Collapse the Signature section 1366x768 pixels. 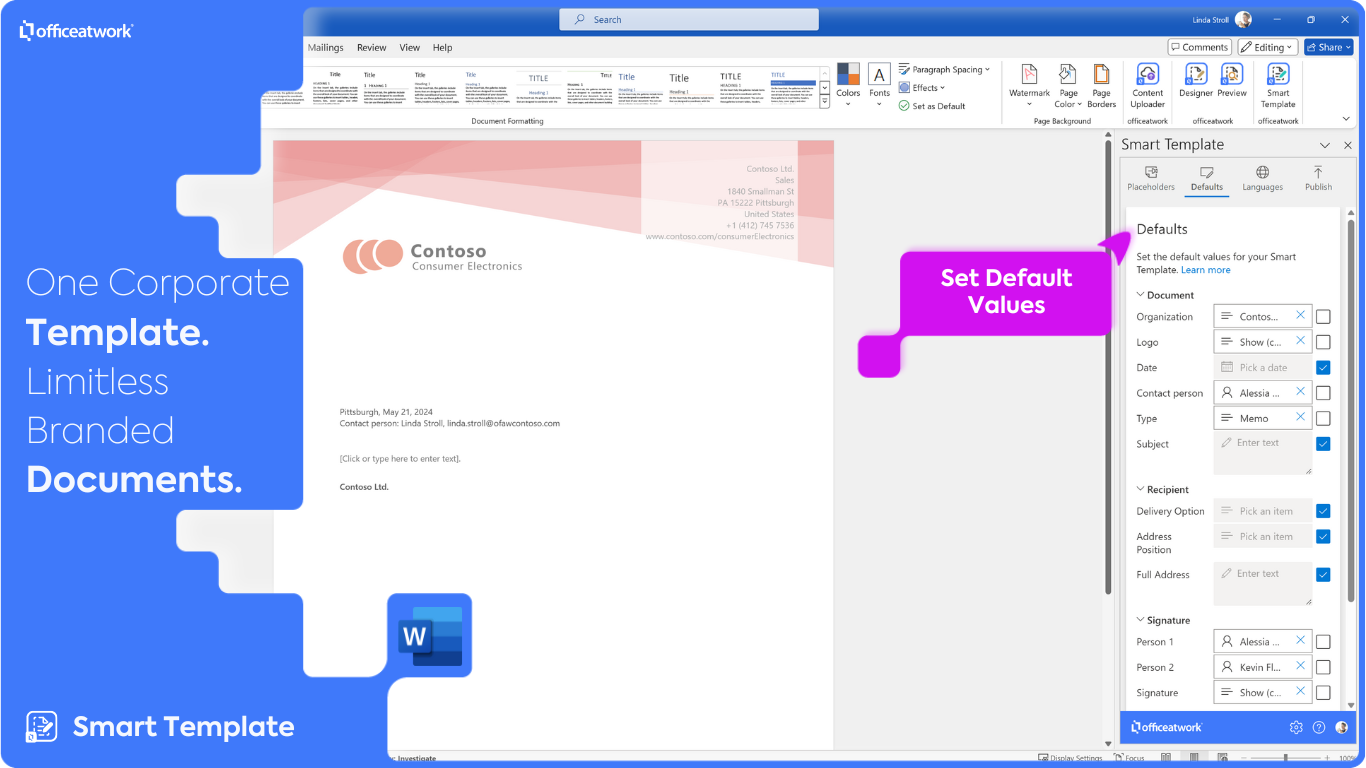[1163, 620]
